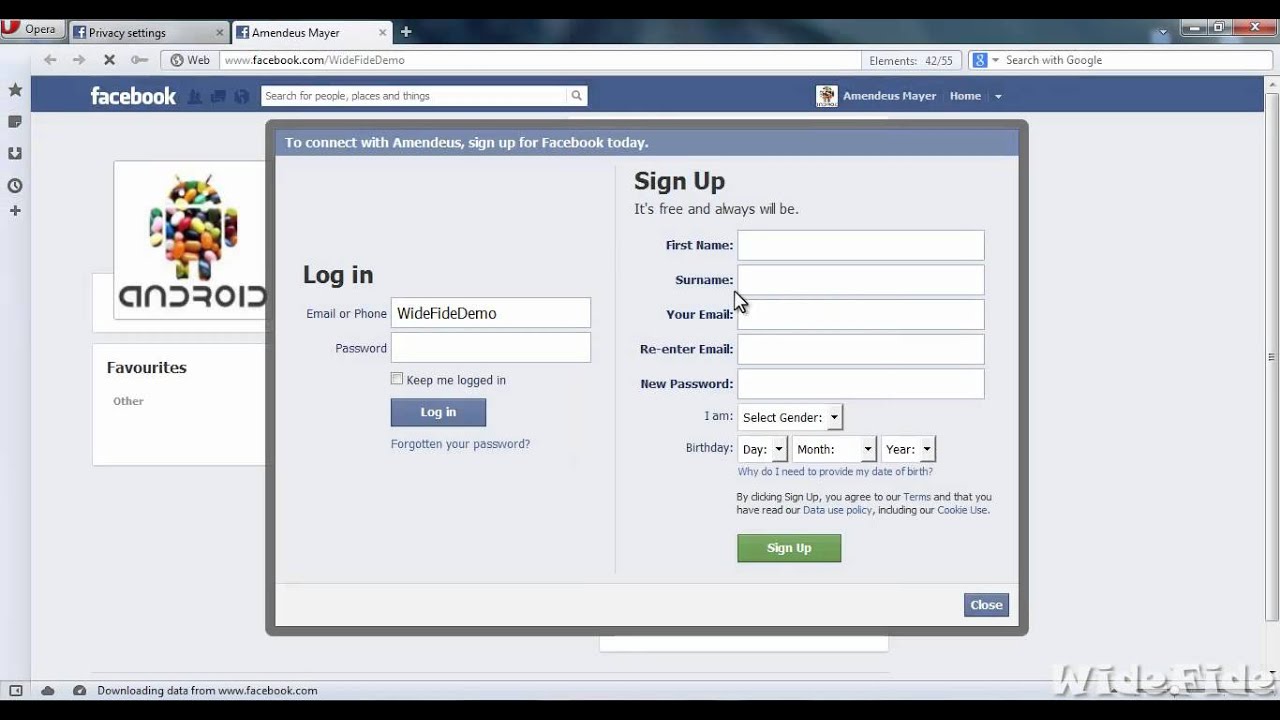Close the Privacy settings tab
The height and width of the screenshot is (720, 1280).
tap(221, 32)
